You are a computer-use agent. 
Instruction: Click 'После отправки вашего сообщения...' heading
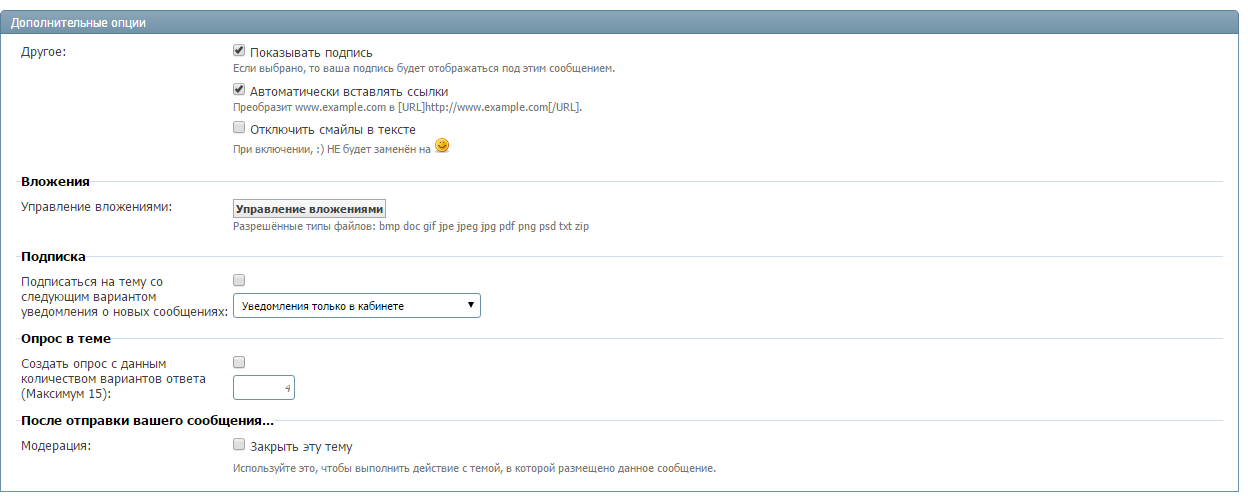click(147, 420)
